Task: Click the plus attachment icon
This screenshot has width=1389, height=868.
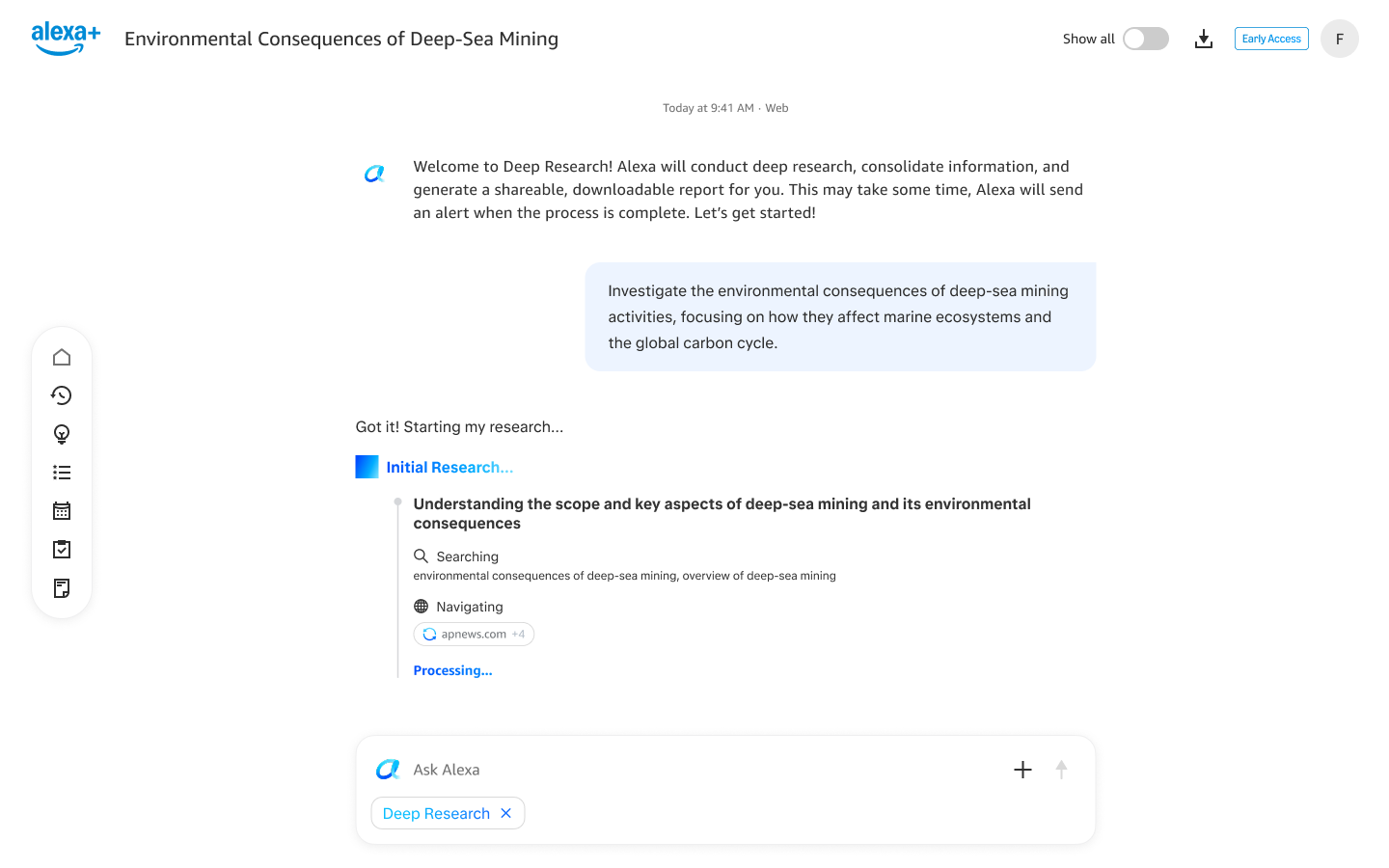Action: click(x=1023, y=770)
